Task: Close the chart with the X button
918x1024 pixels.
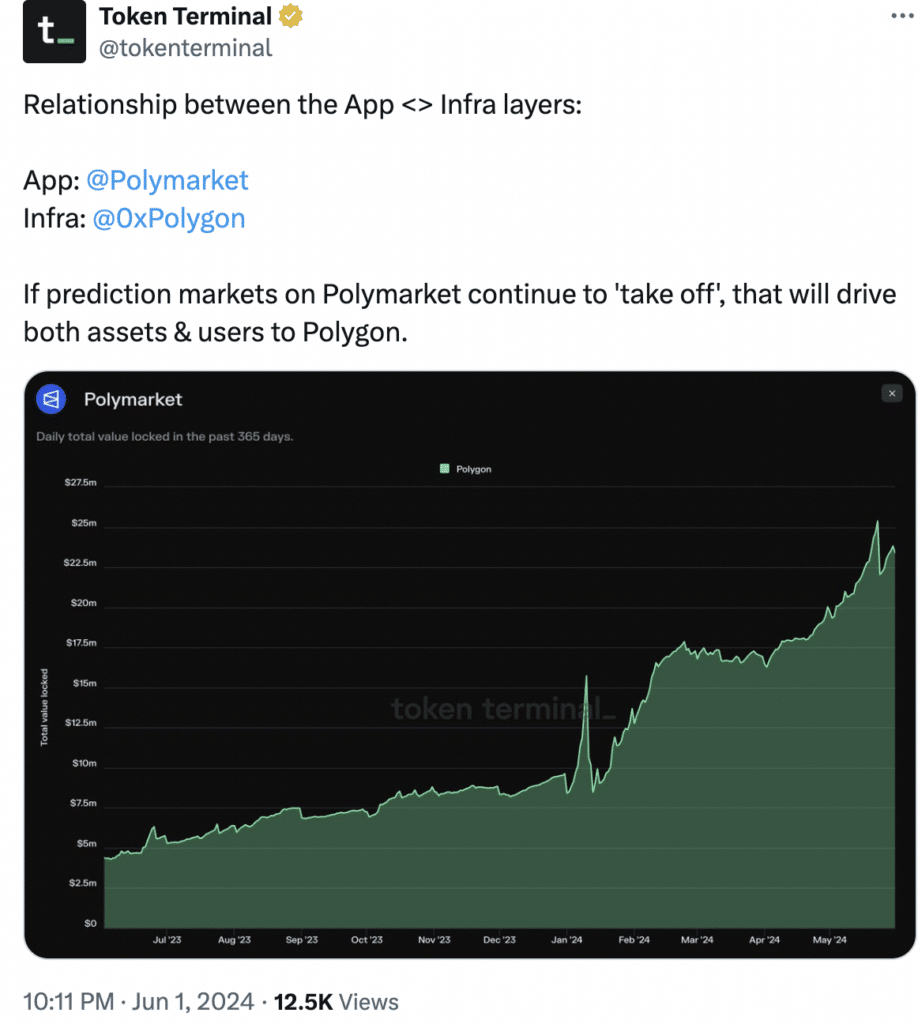Action: click(892, 394)
